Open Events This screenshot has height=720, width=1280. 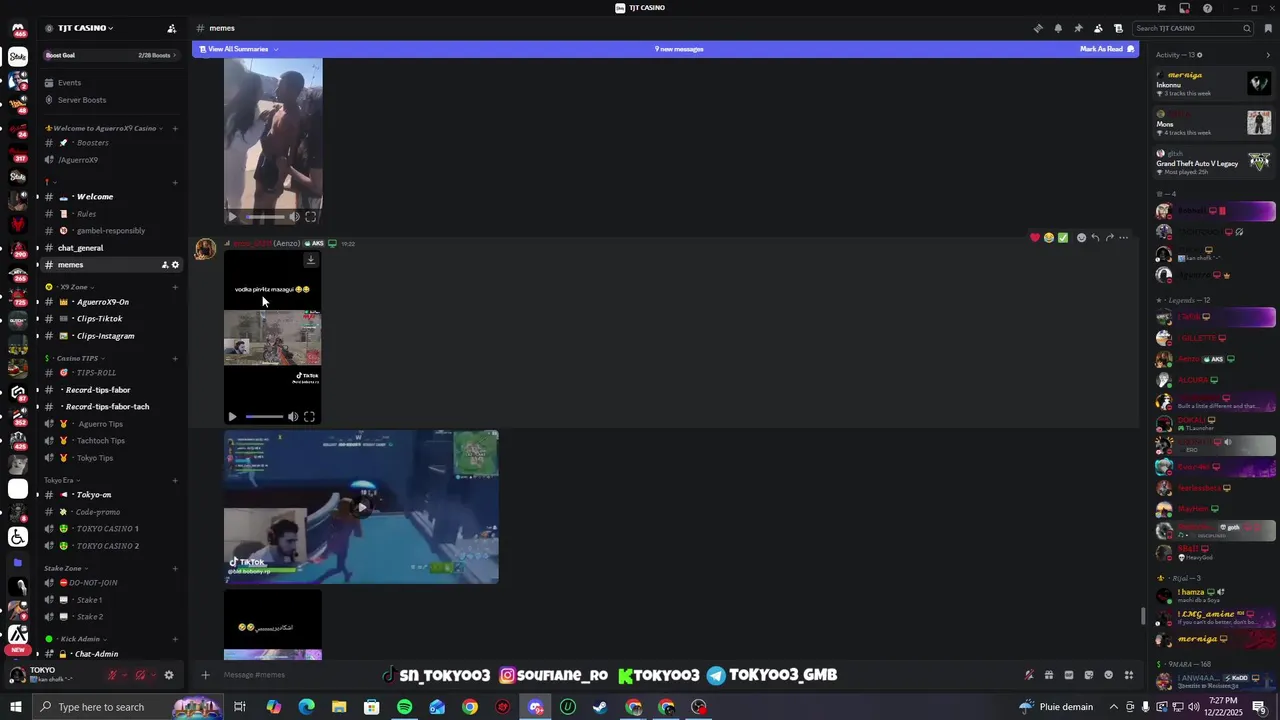110,83
